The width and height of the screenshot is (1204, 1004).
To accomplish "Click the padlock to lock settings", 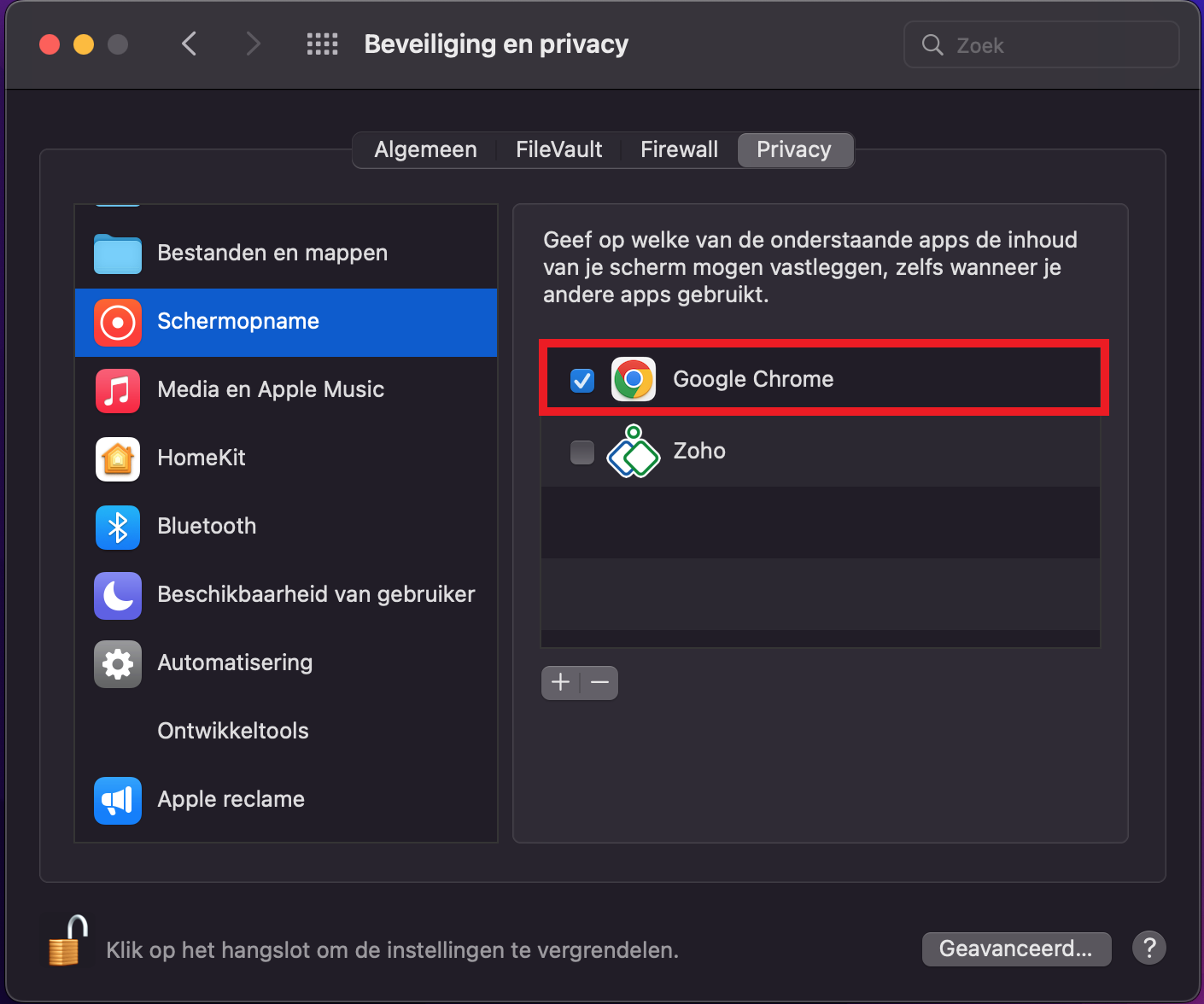I will (x=68, y=940).
